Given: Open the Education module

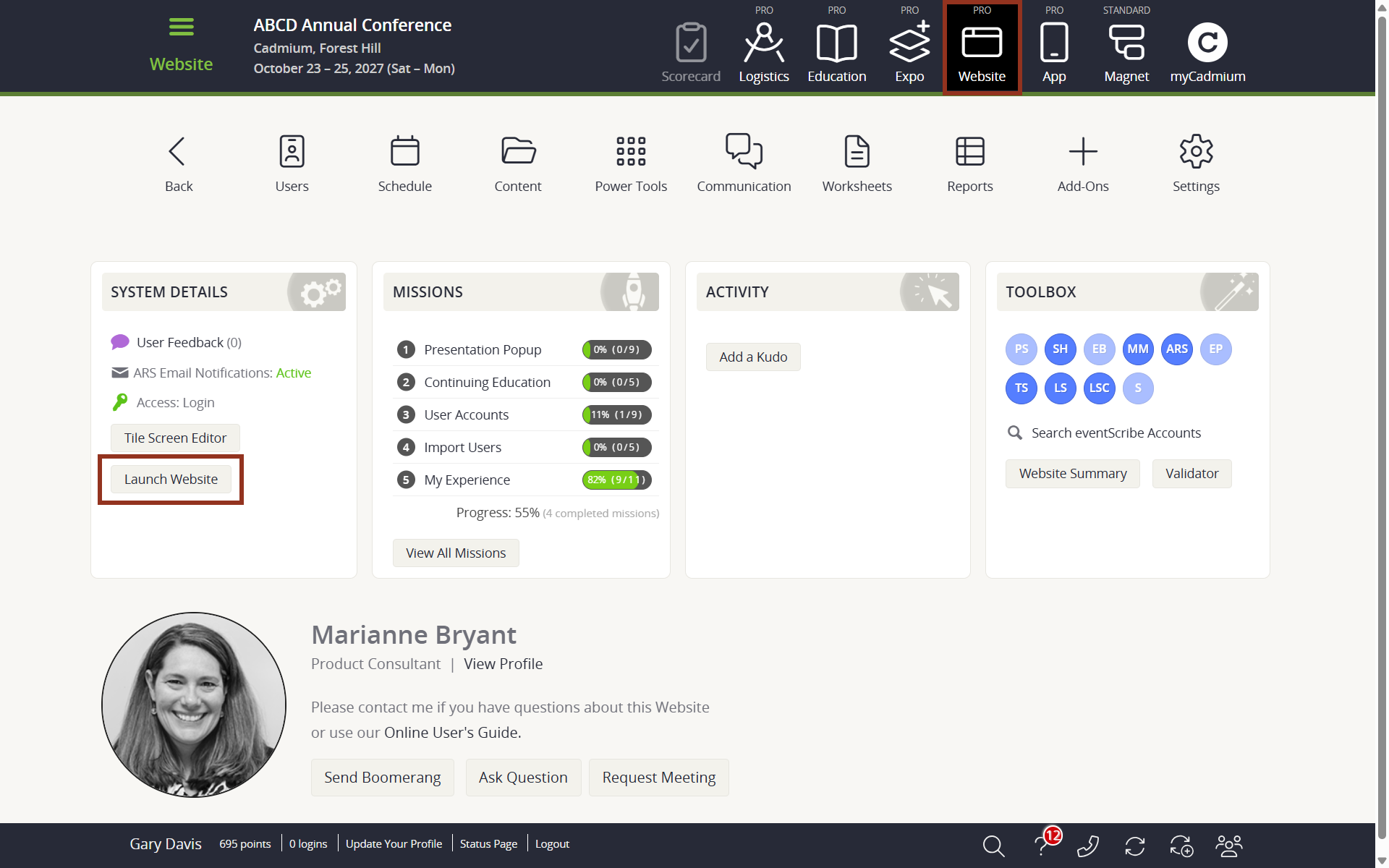Looking at the screenshot, I should click(836, 47).
